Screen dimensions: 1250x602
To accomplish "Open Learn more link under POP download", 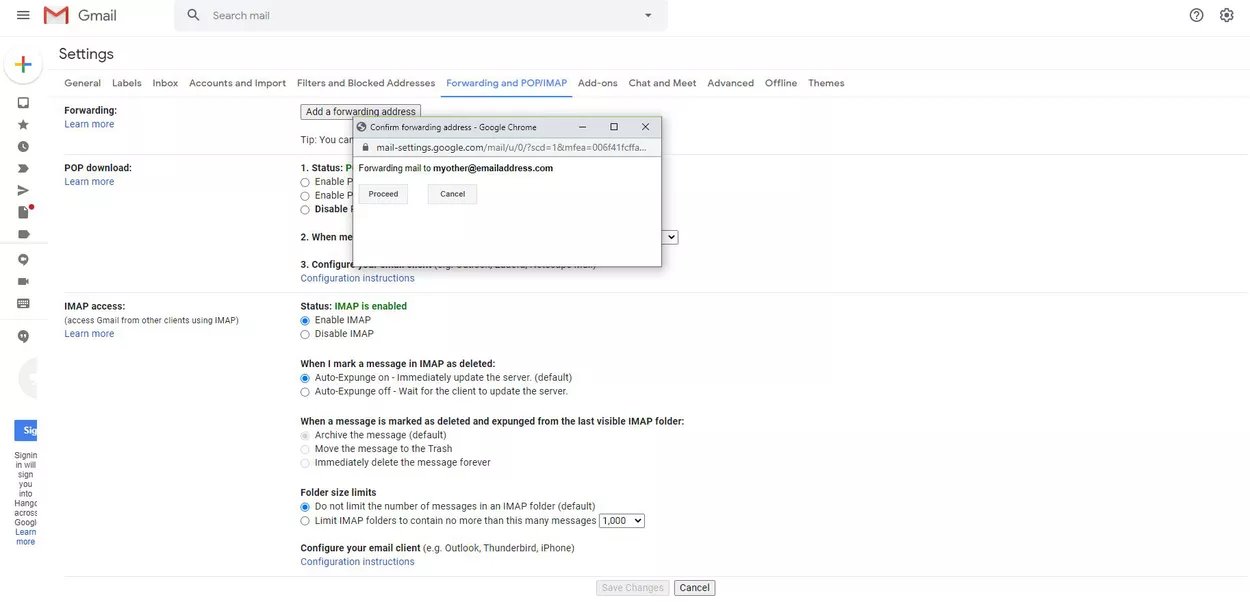I will pyautogui.click(x=89, y=182).
